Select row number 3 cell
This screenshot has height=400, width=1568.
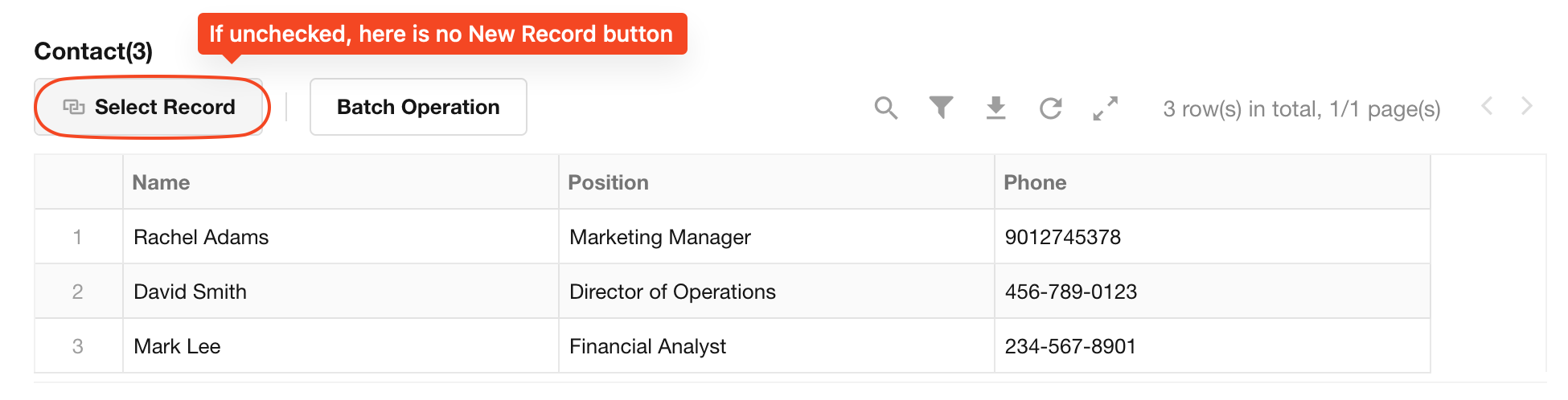pyautogui.click(x=77, y=346)
